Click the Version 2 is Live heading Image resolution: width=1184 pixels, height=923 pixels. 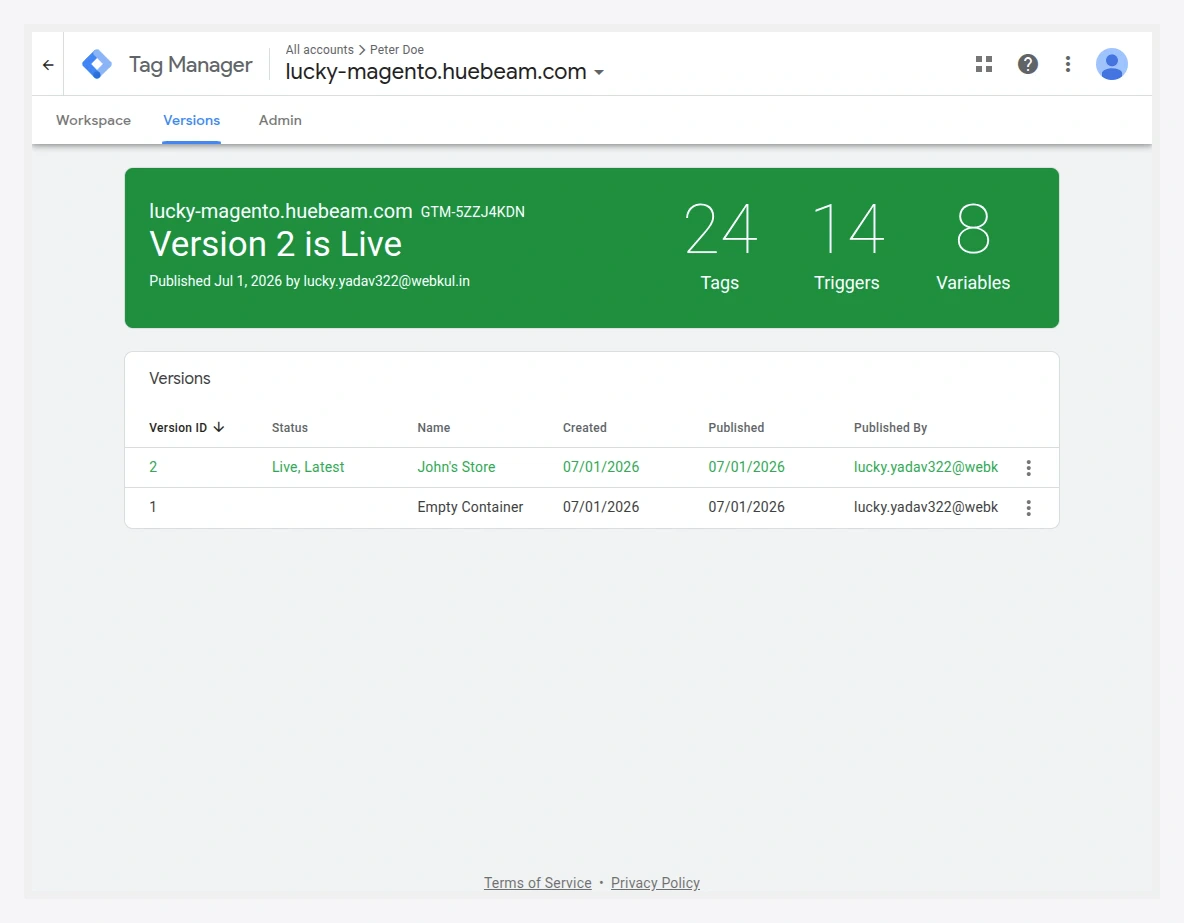point(276,244)
